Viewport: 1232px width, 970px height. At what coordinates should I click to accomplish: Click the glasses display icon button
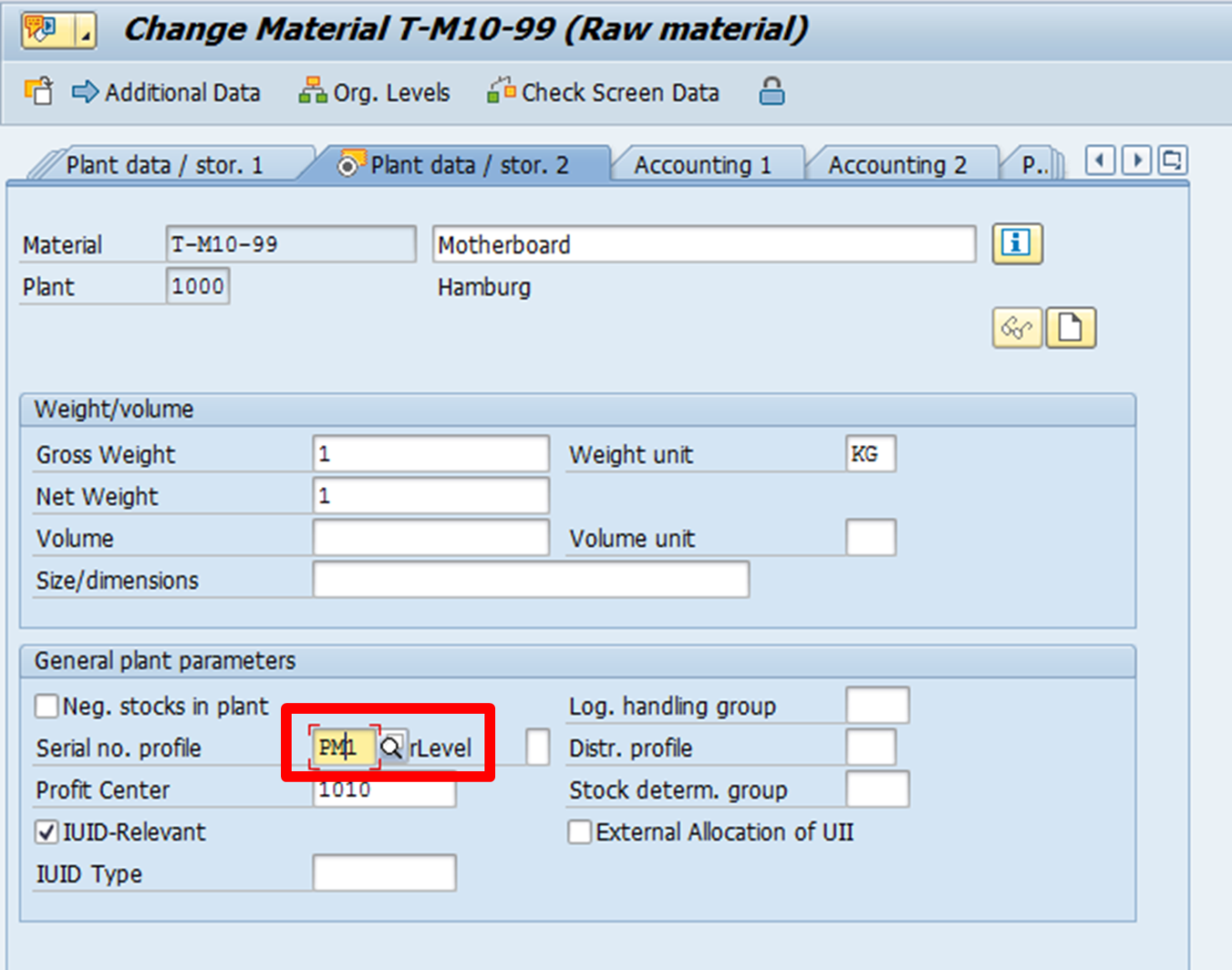click(1017, 328)
